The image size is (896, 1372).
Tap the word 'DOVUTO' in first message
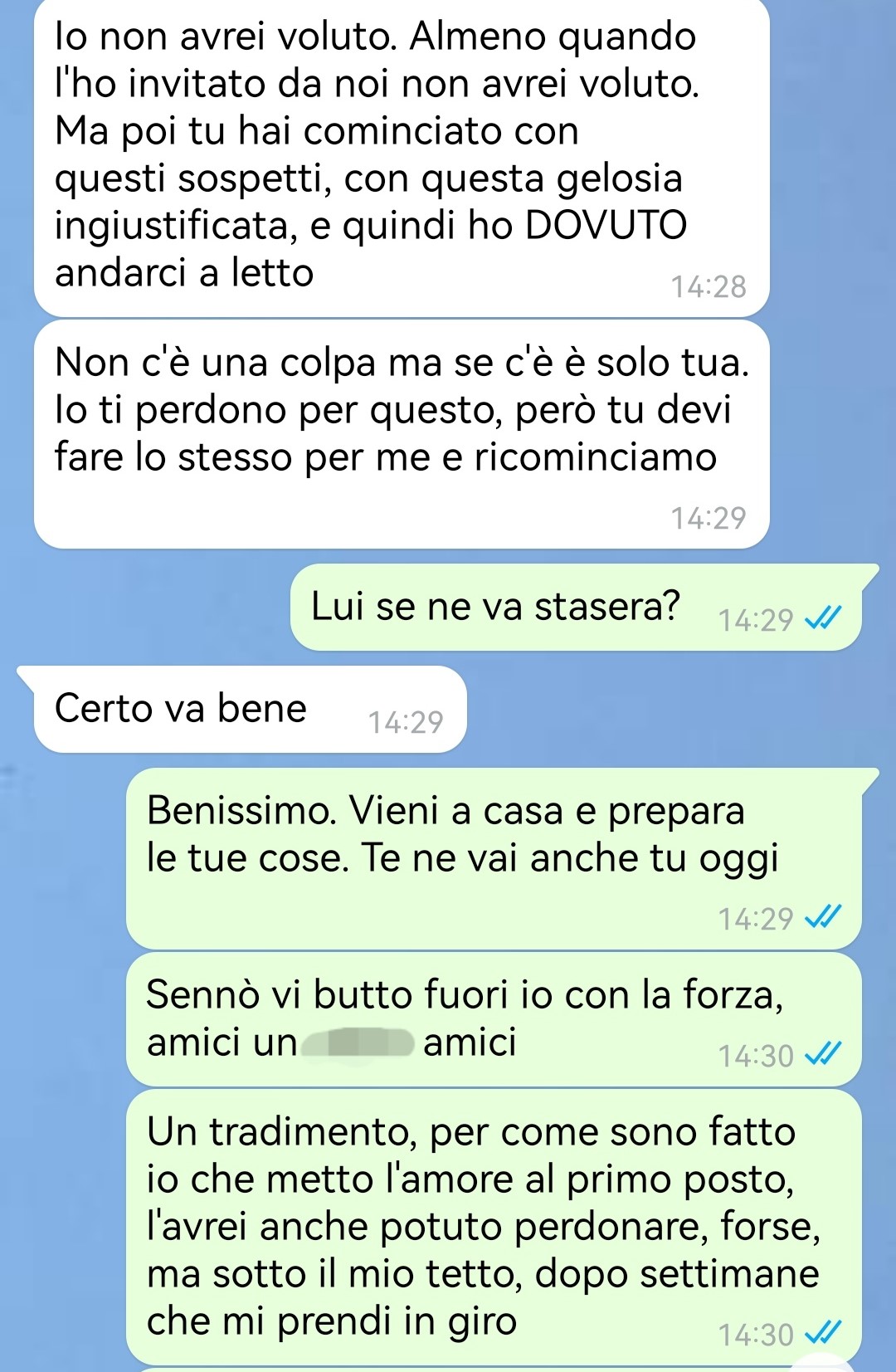point(606,225)
